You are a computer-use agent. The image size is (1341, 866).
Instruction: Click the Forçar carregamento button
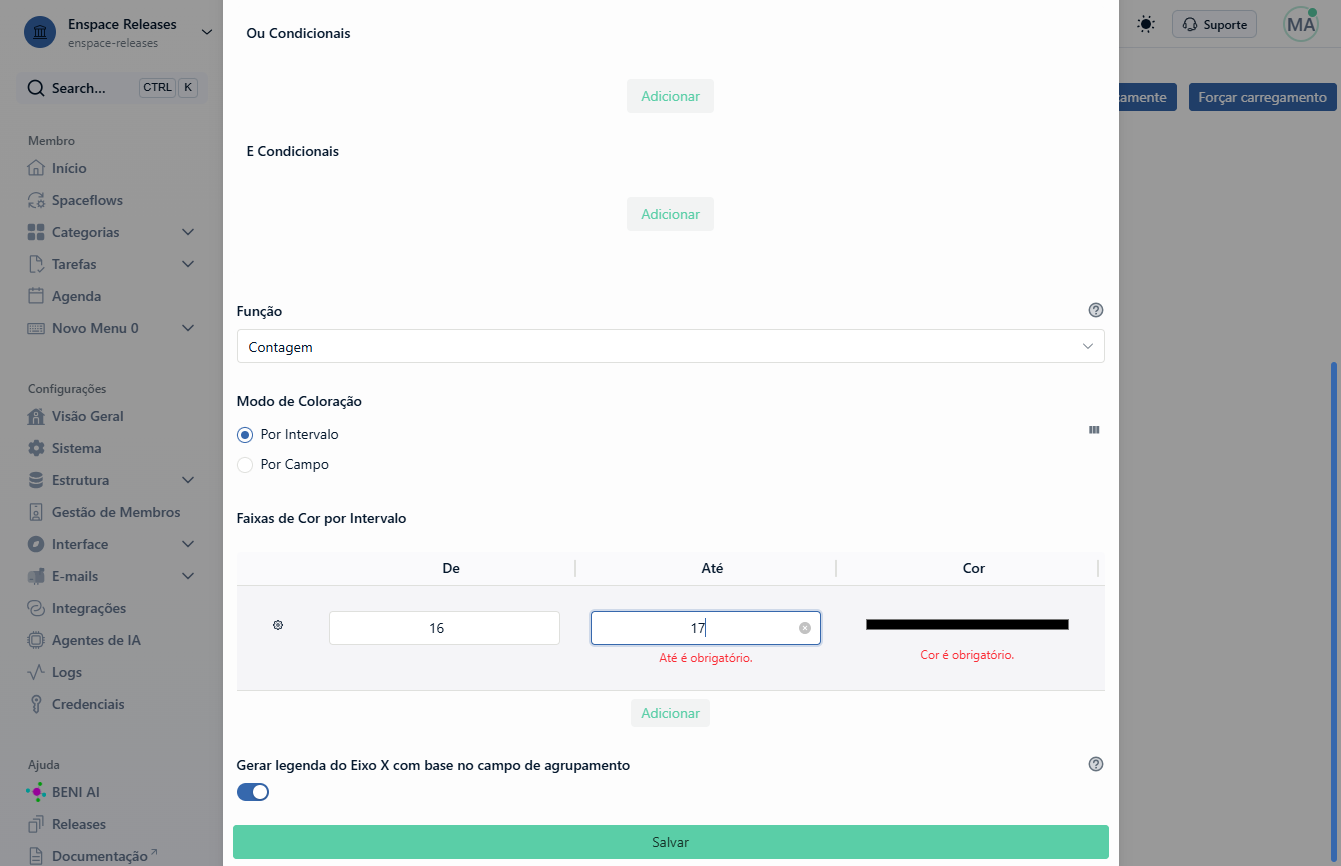click(1262, 97)
